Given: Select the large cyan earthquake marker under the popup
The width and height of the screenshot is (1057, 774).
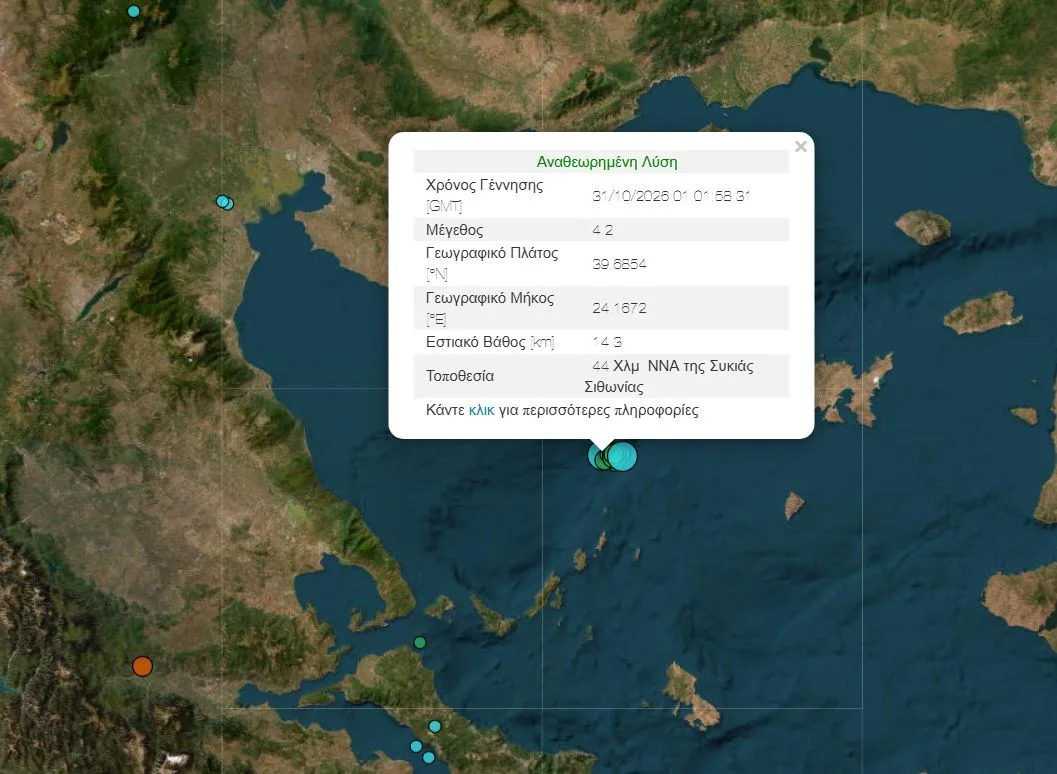Looking at the screenshot, I should pos(622,456).
